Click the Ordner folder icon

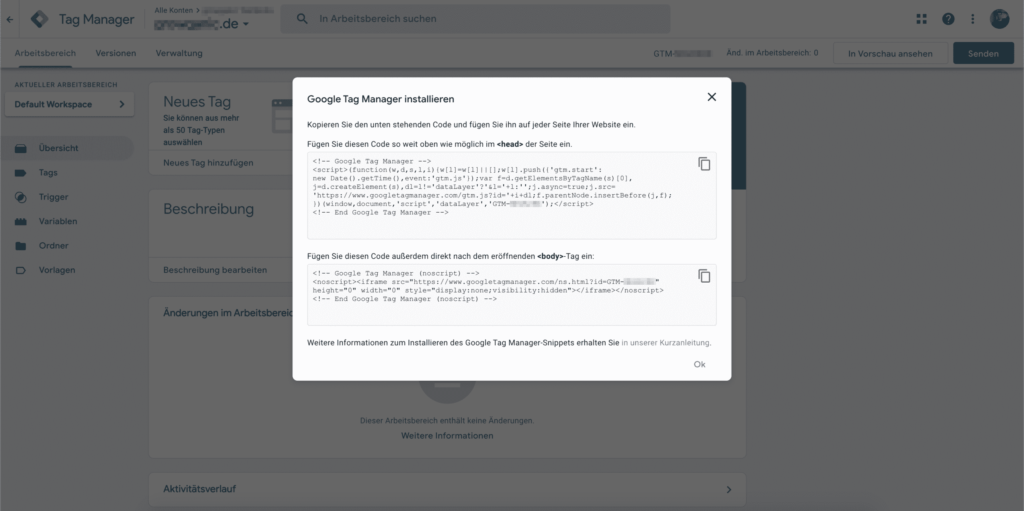(x=21, y=246)
